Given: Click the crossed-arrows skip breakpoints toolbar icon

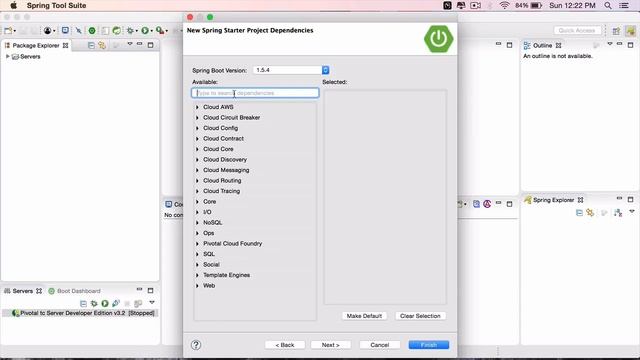Looking at the screenshot, I should coord(78,31).
